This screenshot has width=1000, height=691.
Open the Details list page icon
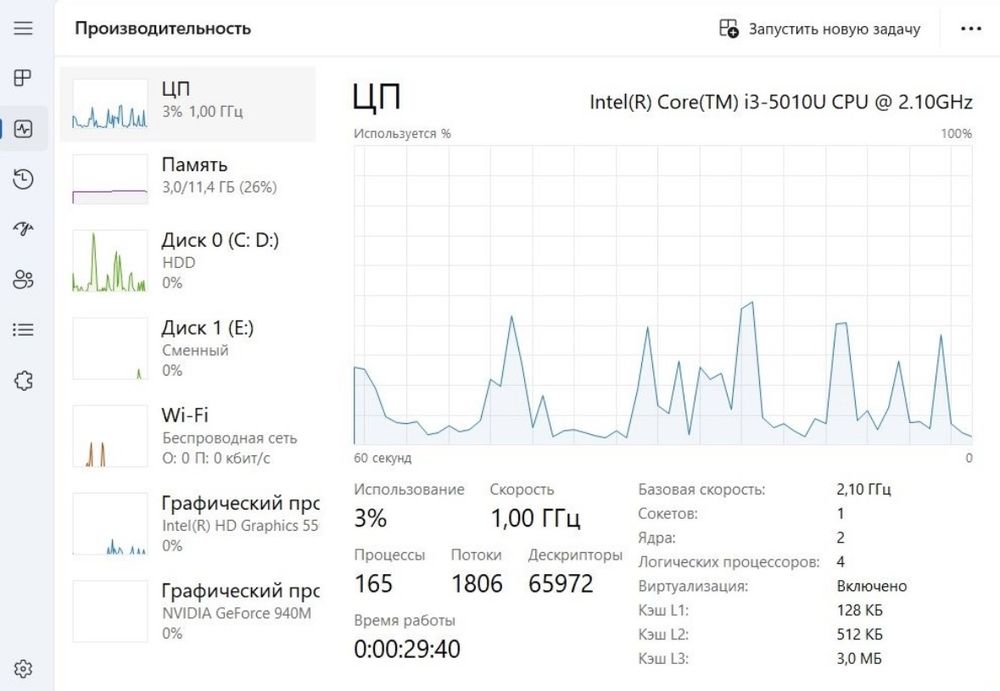point(23,329)
